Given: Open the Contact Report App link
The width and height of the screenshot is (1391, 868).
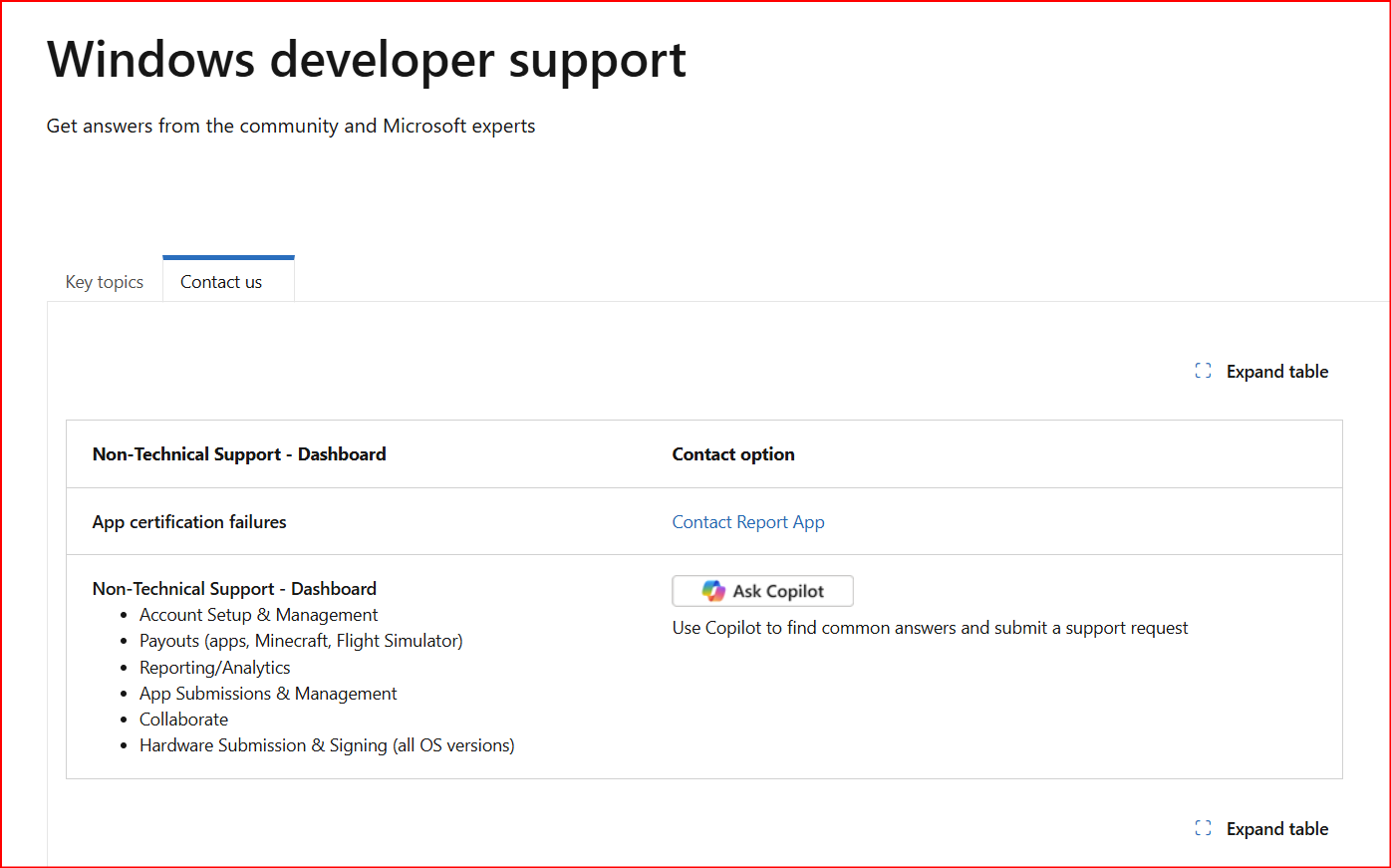Looking at the screenshot, I should [748, 522].
